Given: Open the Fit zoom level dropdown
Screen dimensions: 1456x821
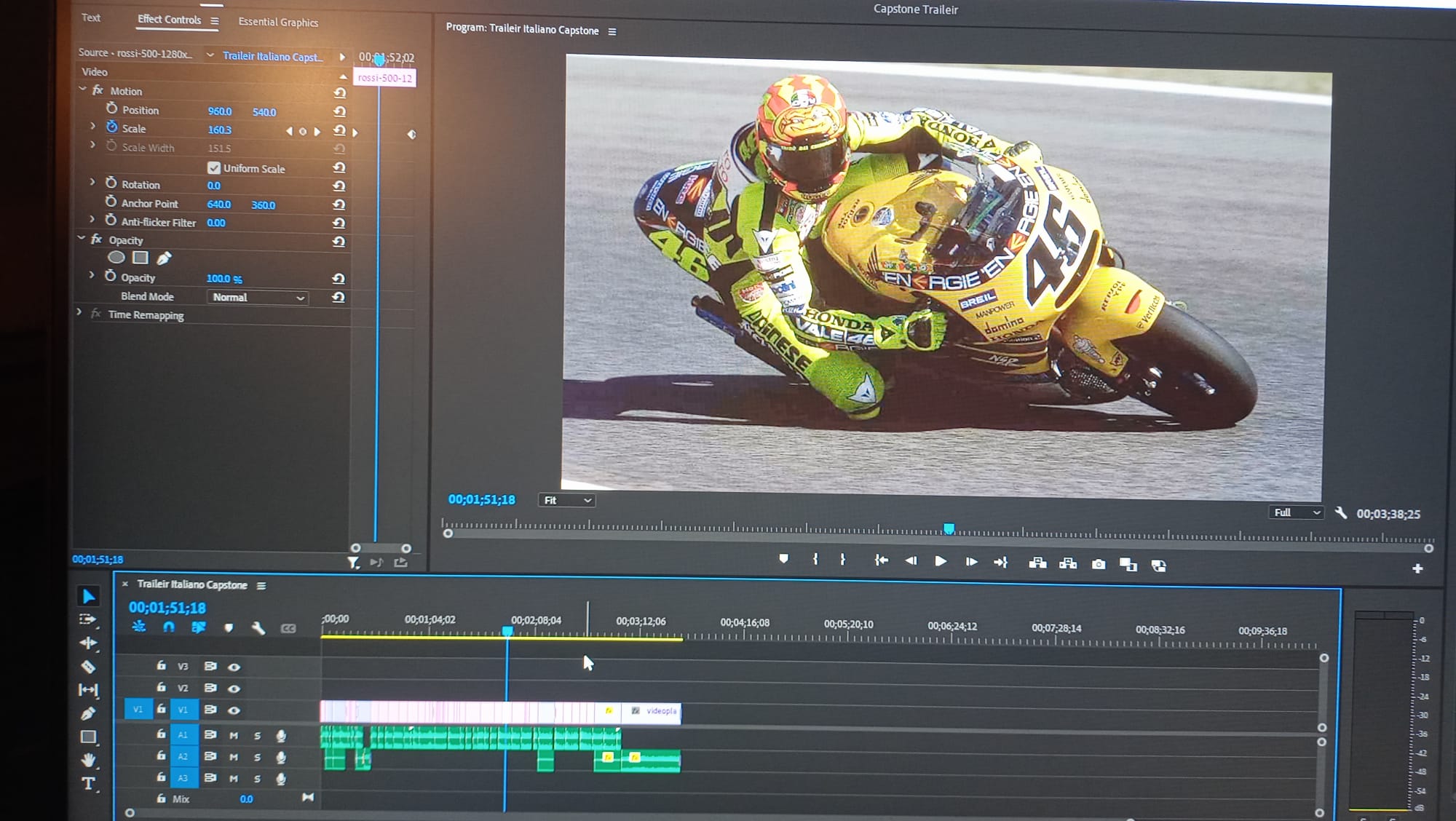Looking at the screenshot, I should tap(567, 500).
